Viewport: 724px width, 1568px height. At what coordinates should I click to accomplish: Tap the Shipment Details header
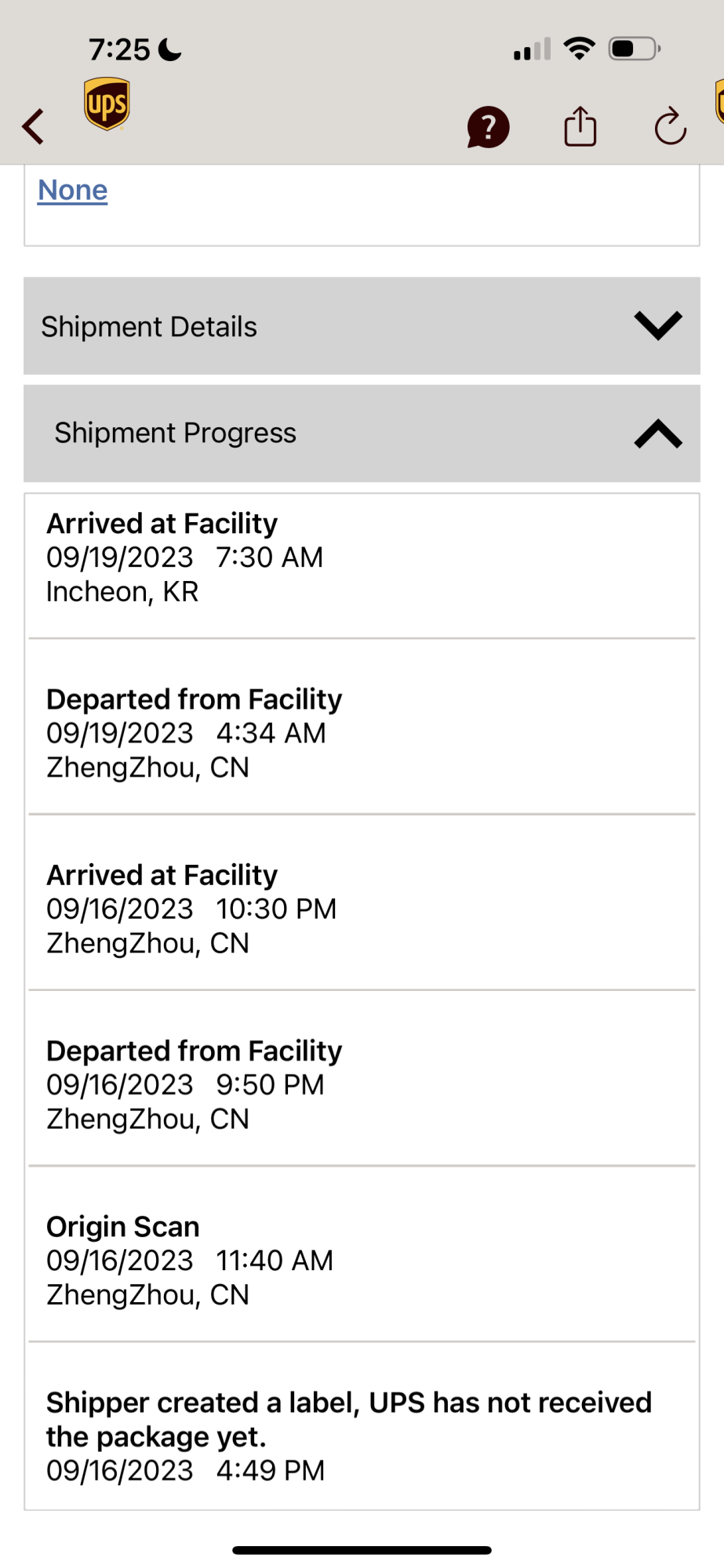(x=362, y=325)
